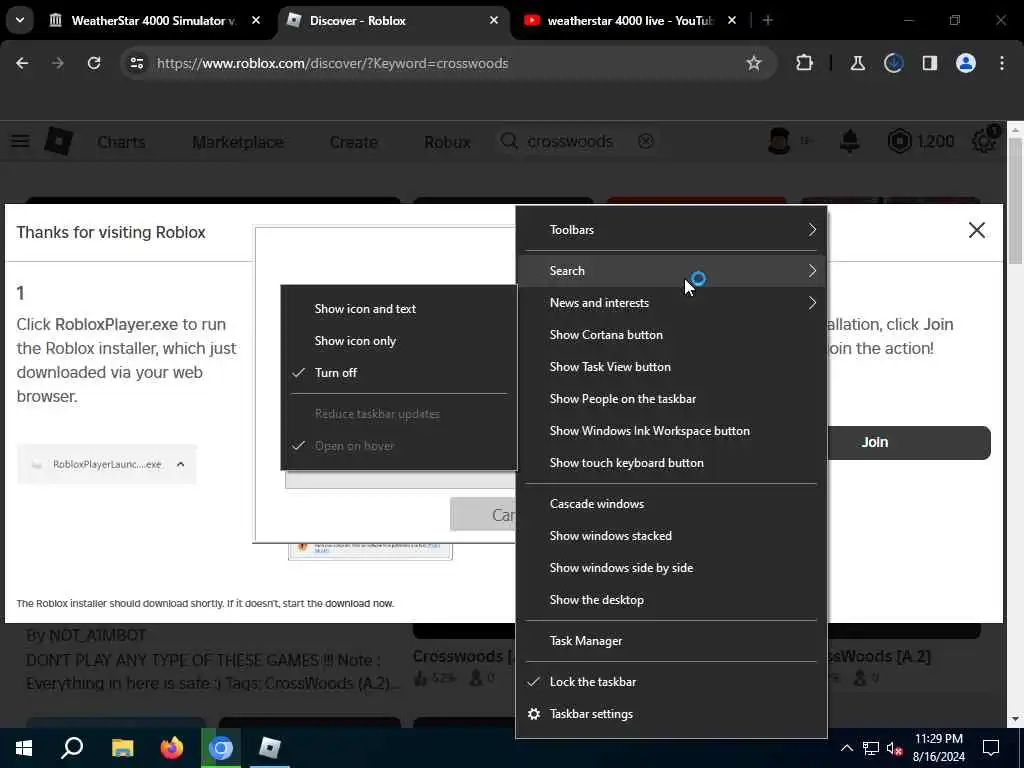Open the network status tray icon
Image resolution: width=1024 pixels, height=768 pixels.
[x=871, y=748]
